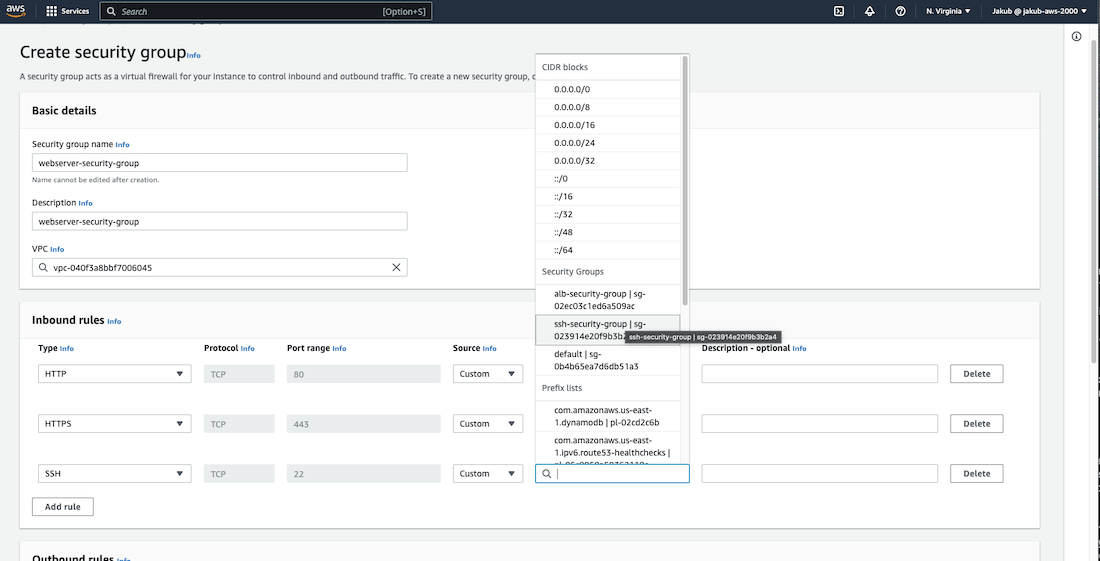Select 0.0.0.0/0 CIDR block option
Viewport: 1100px width, 561px height.
[x=571, y=89]
